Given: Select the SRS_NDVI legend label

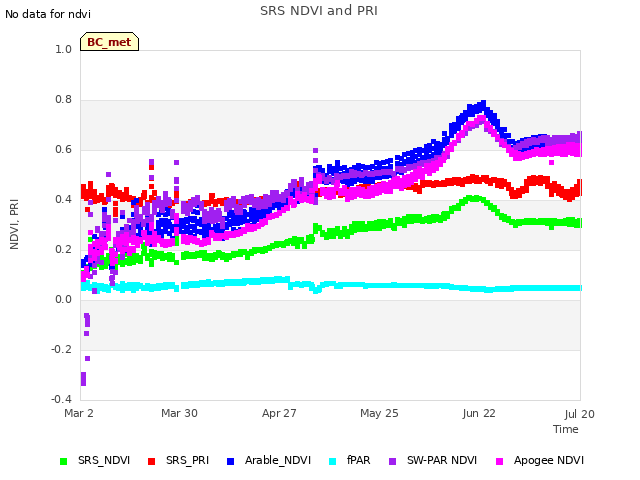Looking at the screenshot, I should click(x=104, y=460).
